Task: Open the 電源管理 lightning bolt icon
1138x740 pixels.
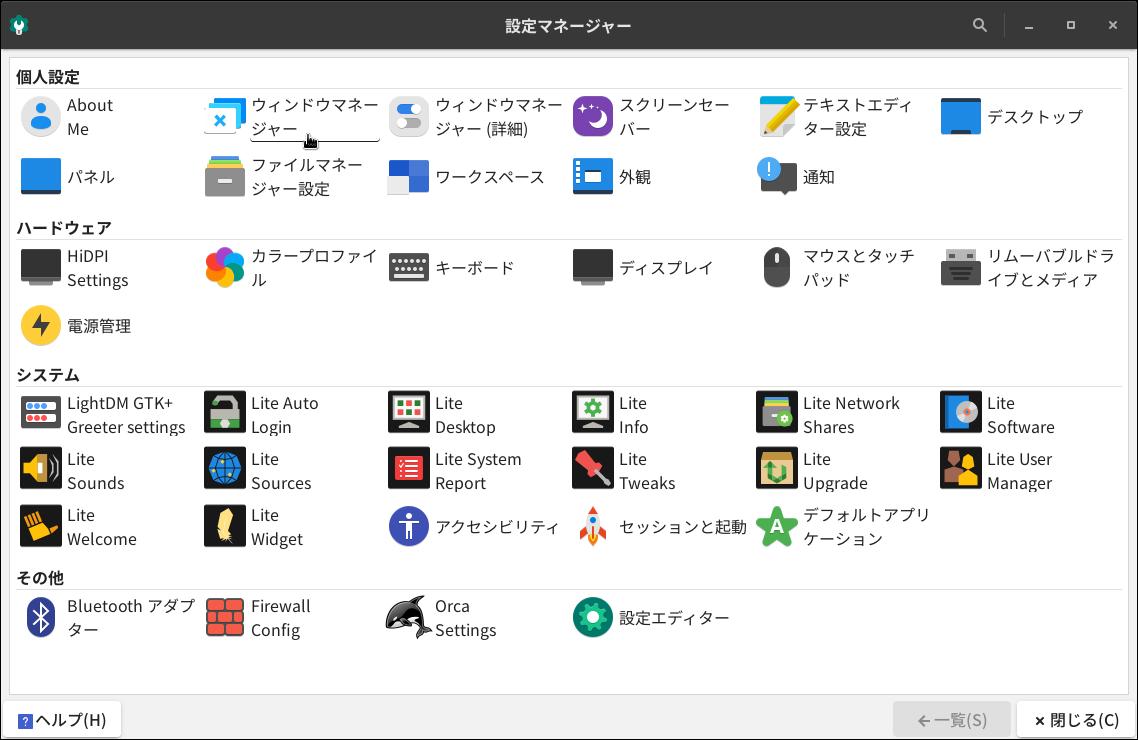Action: point(41,326)
